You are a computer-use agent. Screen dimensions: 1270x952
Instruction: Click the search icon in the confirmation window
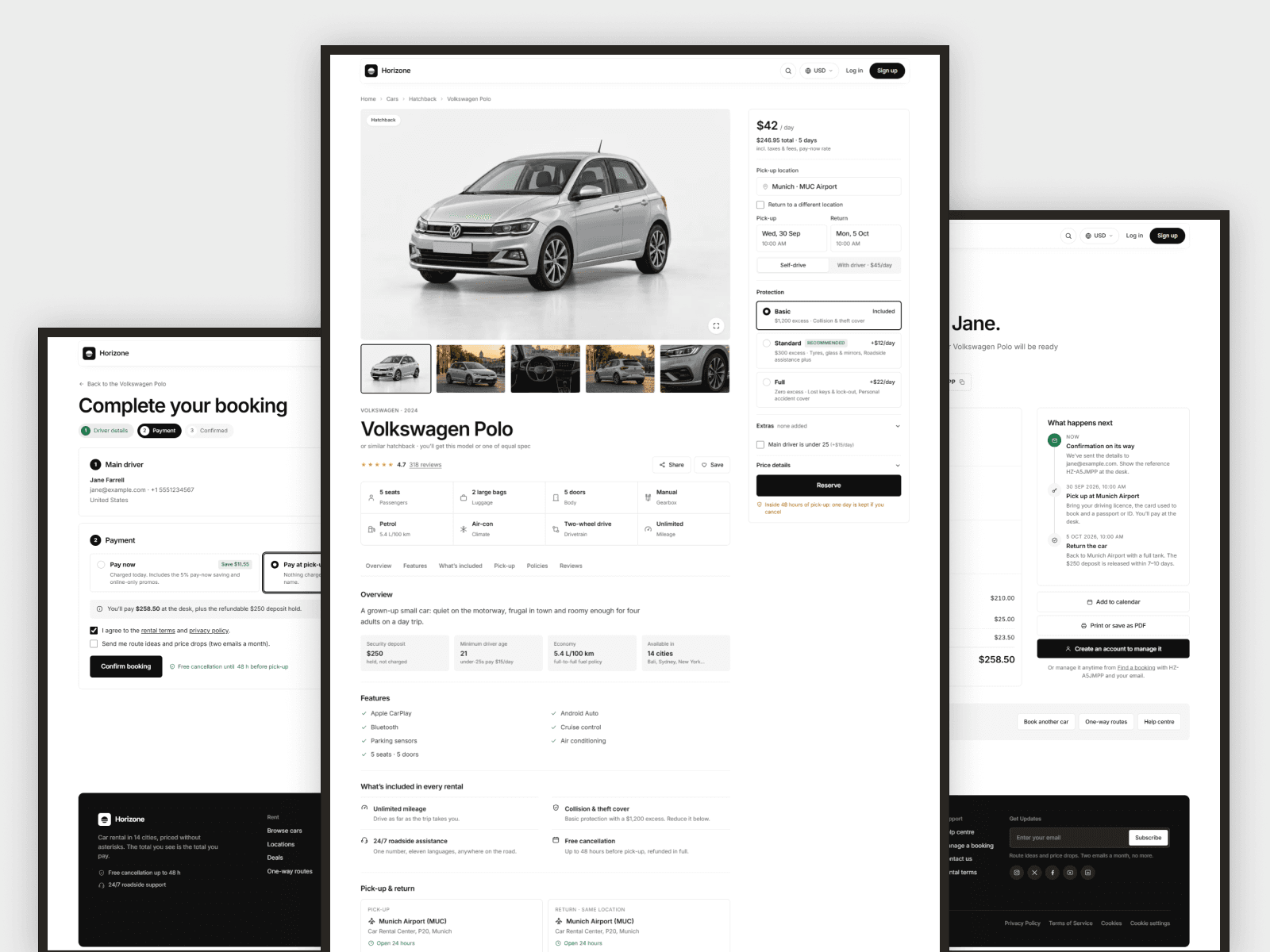1068,236
